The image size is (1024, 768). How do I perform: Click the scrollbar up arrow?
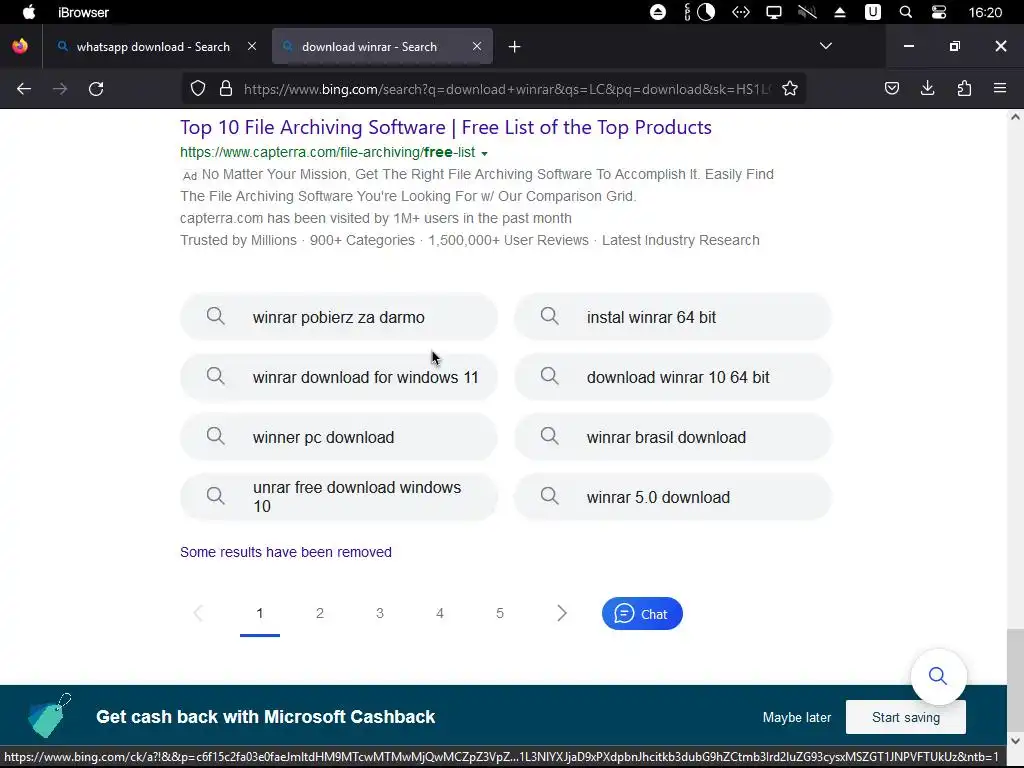tap(1015, 118)
